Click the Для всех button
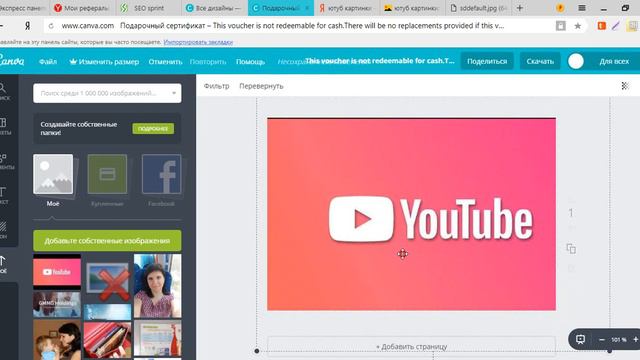The height and width of the screenshot is (360, 640). [x=614, y=61]
